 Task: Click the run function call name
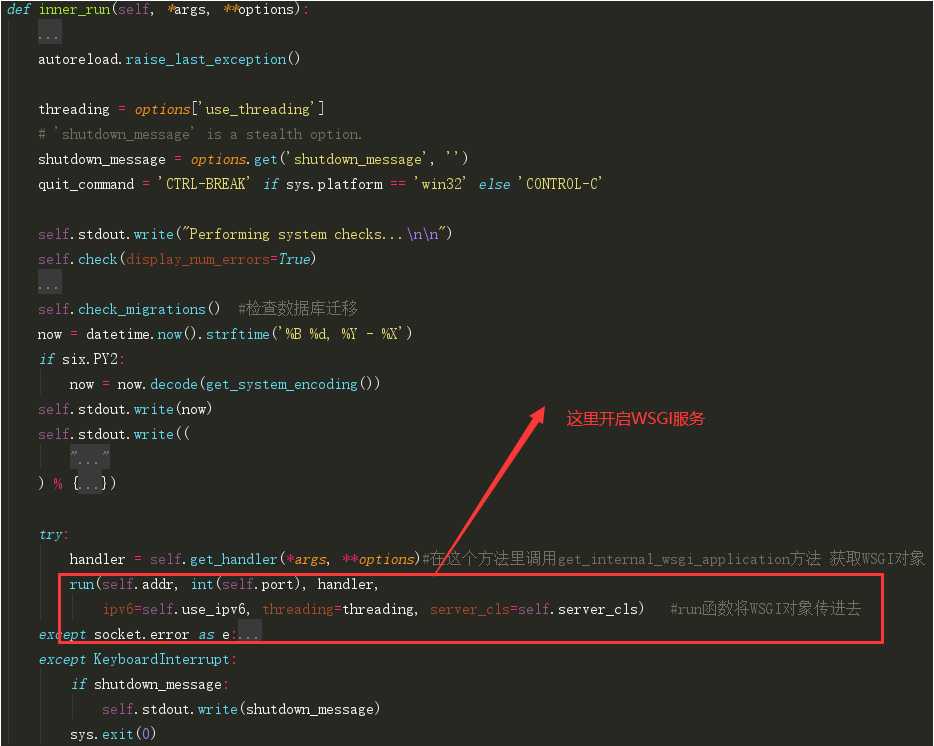pyautogui.click(x=82, y=585)
